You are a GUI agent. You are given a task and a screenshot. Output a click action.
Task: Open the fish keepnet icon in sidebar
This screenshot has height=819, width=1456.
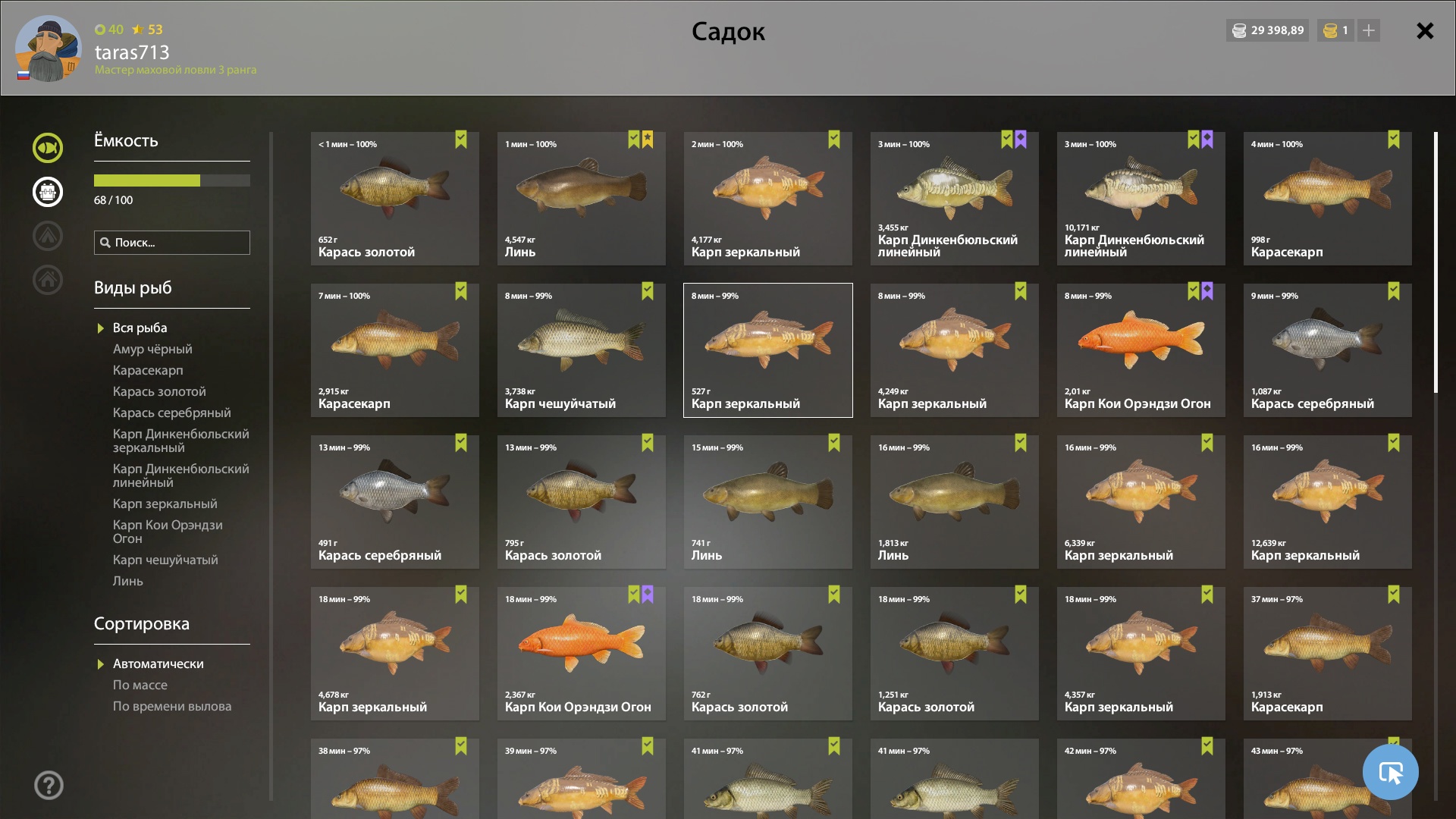coord(48,148)
